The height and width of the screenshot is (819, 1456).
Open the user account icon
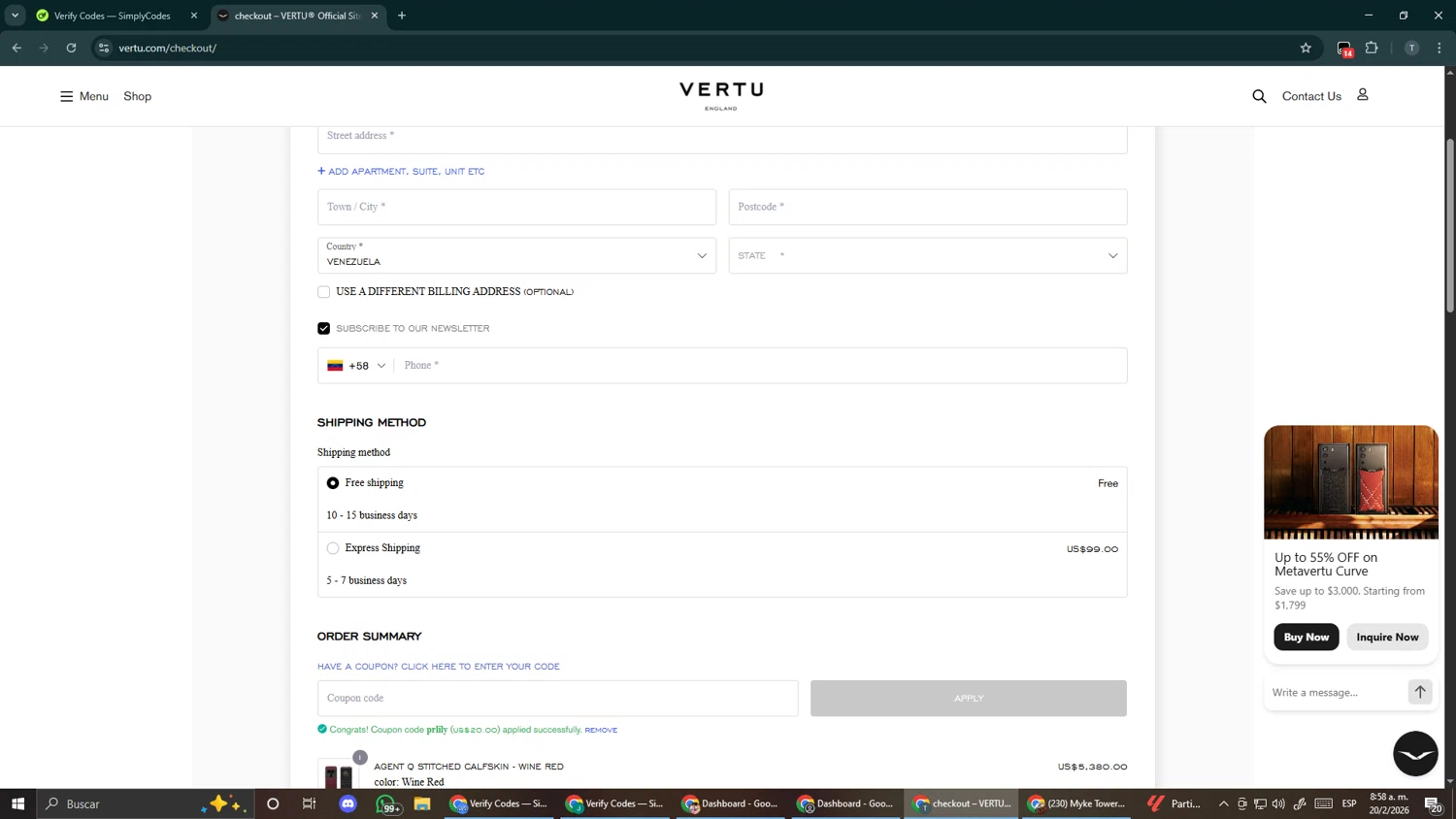click(1363, 94)
